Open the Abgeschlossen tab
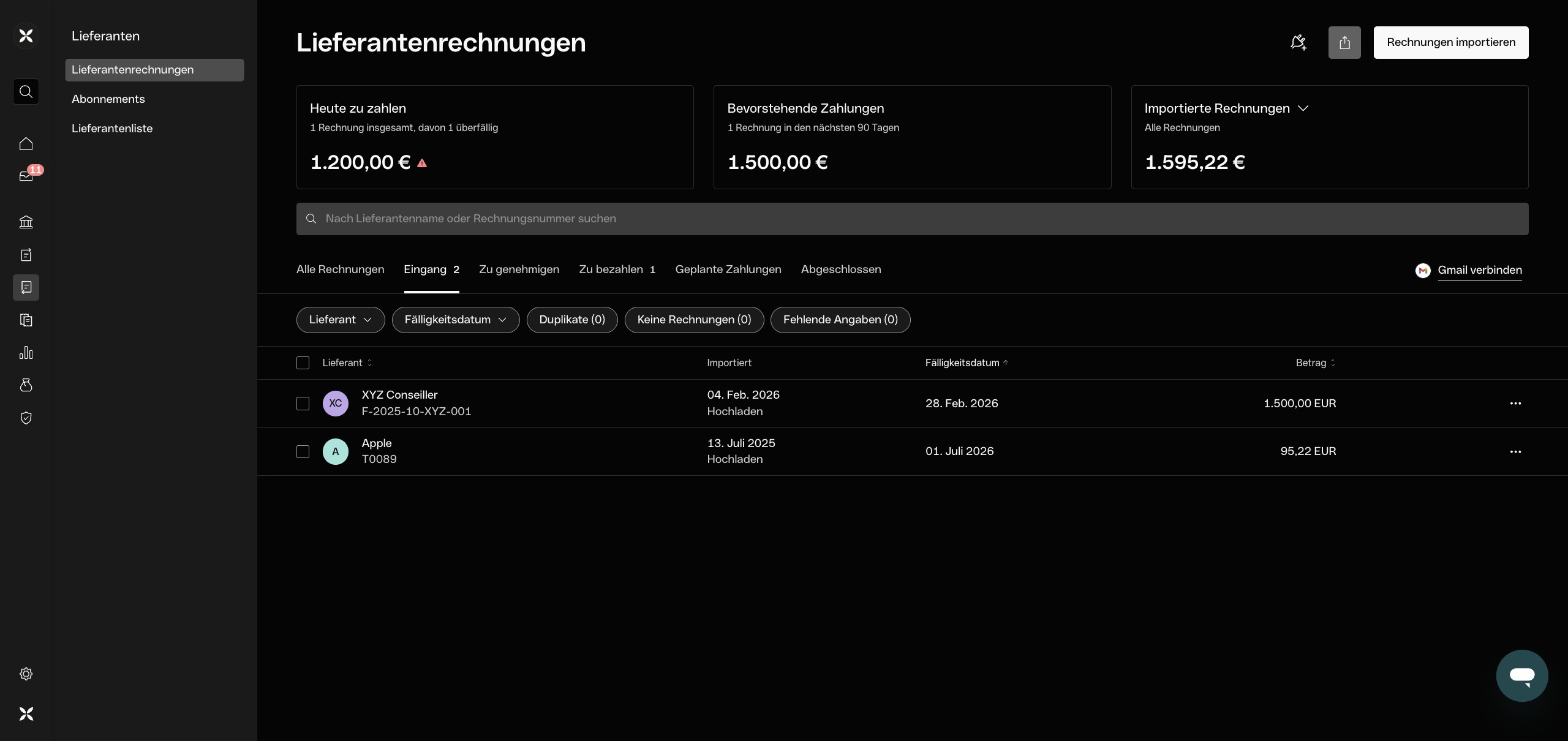Image resolution: width=1568 pixels, height=741 pixels. click(x=840, y=269)
